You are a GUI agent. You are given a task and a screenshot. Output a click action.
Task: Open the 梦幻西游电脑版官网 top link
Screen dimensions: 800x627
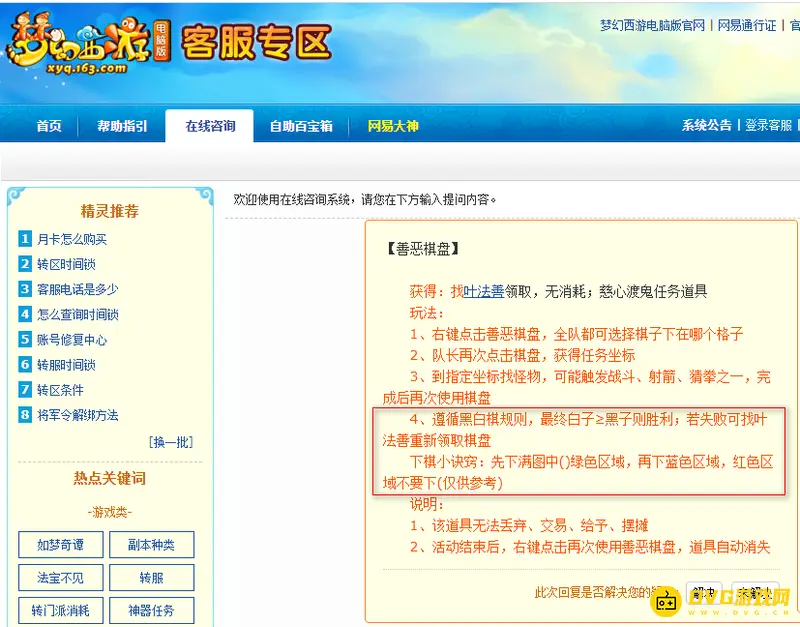(x=653, y=26)
